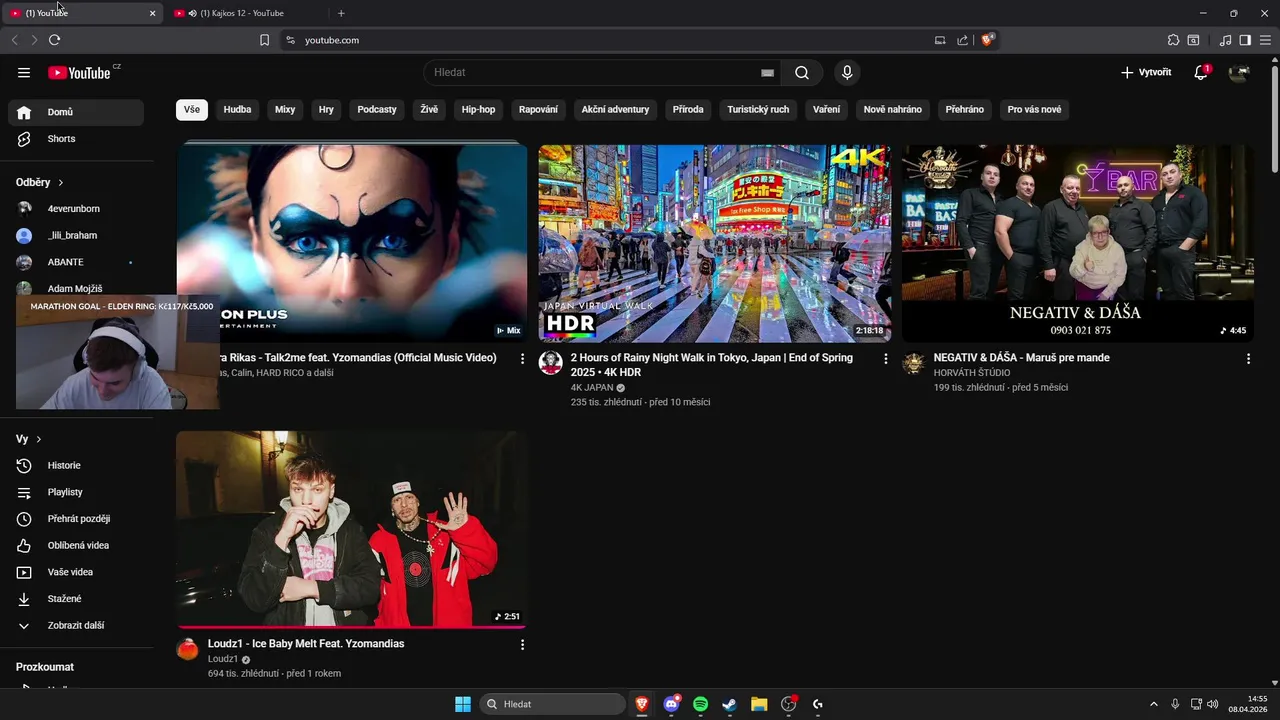
Task: Play the Loudz1 Ice Baby Melt thumbnail
Action: pos(352,529)
